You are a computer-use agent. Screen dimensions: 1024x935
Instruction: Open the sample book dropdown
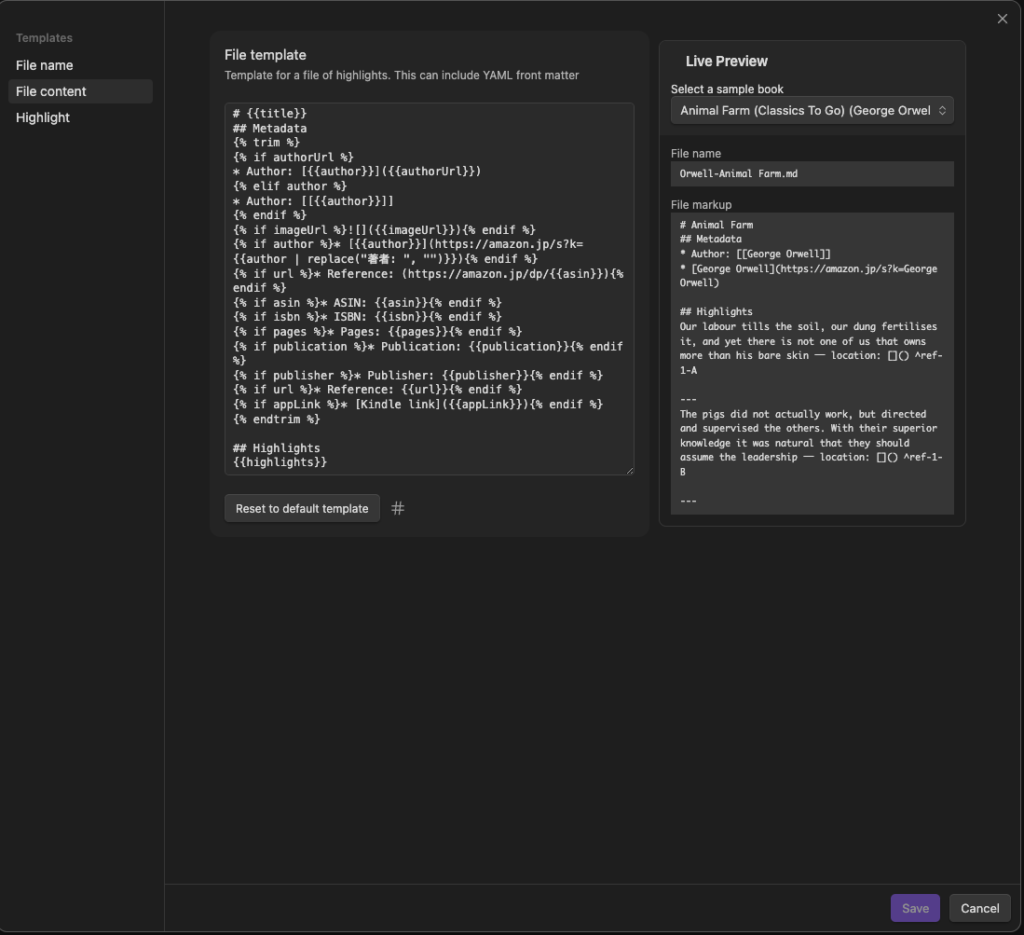tap(811, 110)
